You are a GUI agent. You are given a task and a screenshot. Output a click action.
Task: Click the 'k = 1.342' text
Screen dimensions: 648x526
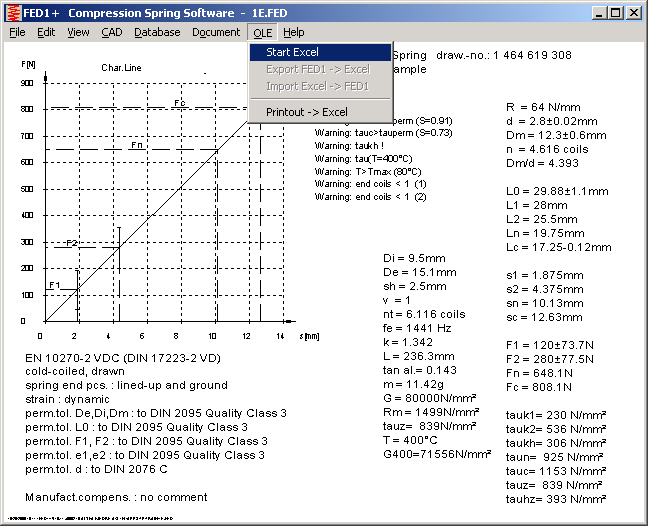point(408,343)
